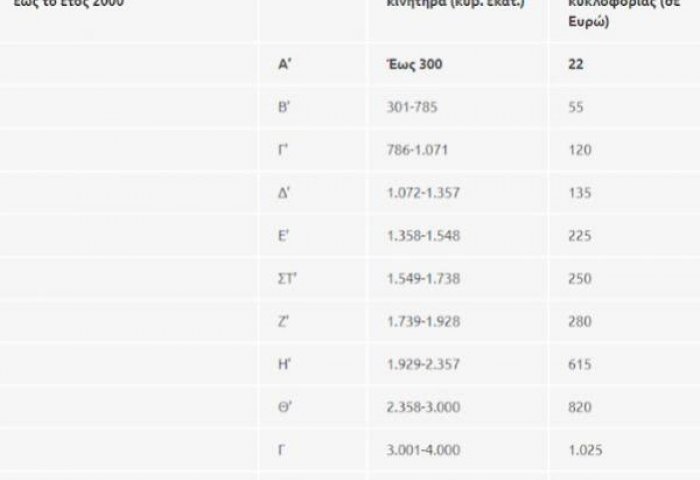Image resolution: width=700 pixels, height=480 pixels.
Task: Select the 1.072-1.357 range cell
Action: pos(423,193)
